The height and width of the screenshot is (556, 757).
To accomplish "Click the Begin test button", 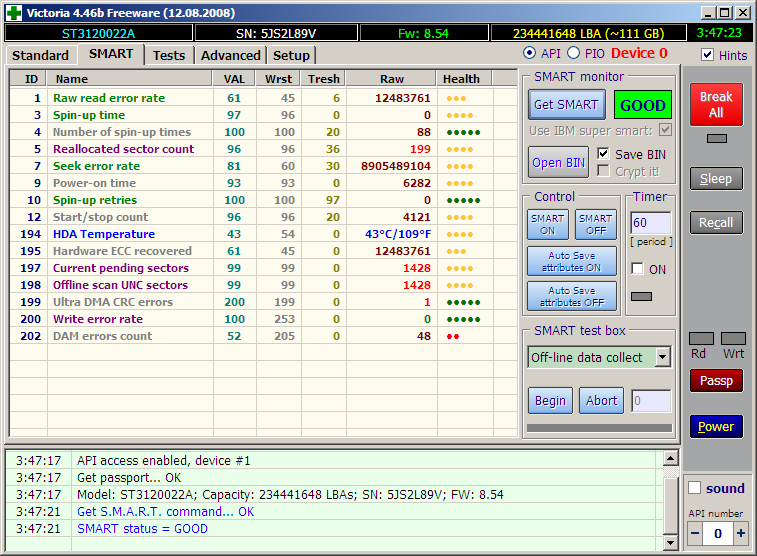I will [x=550, y=401].
